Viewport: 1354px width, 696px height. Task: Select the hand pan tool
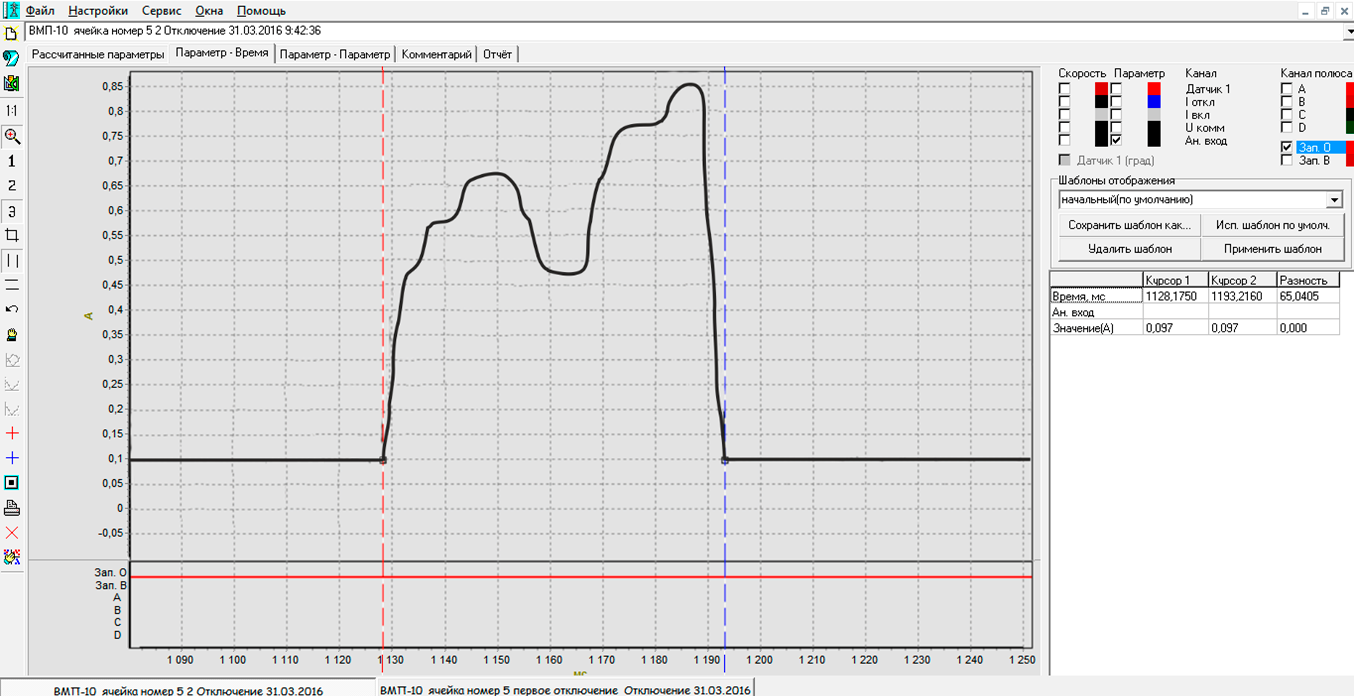pos(12,334)
